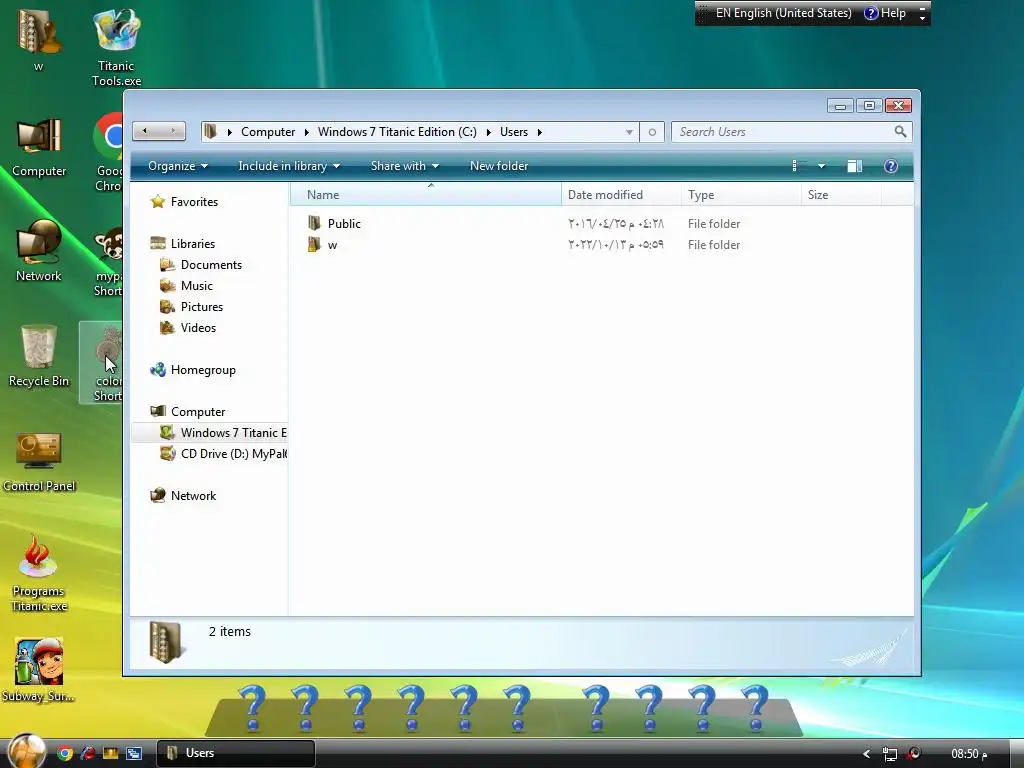The image size is (1024, 768).
Task: Expand arrow after Windows 7 Titanic Edition breadcrumb
Action: [x=488, y=132]
